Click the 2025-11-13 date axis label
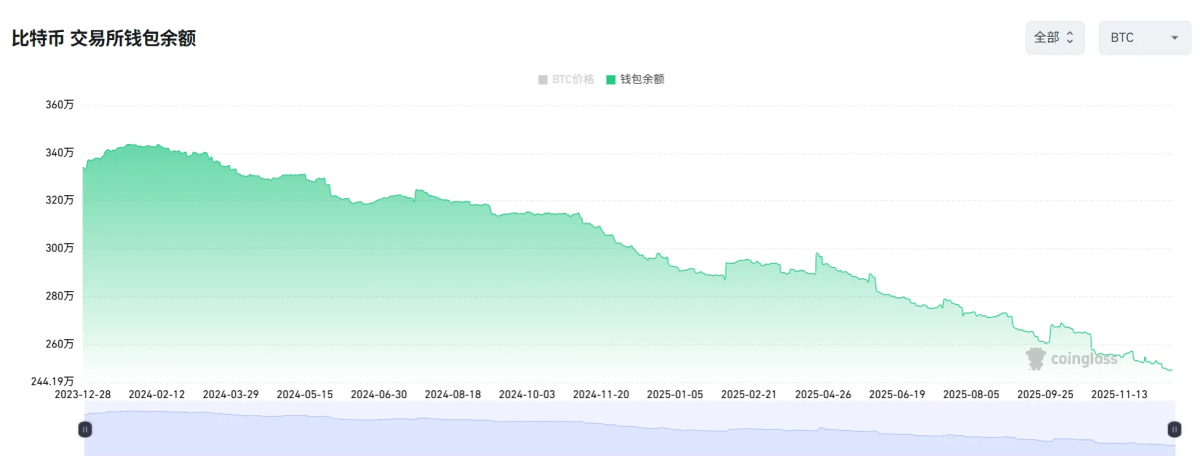This screenshot has height=467, width=1200. pos(1119,394)
